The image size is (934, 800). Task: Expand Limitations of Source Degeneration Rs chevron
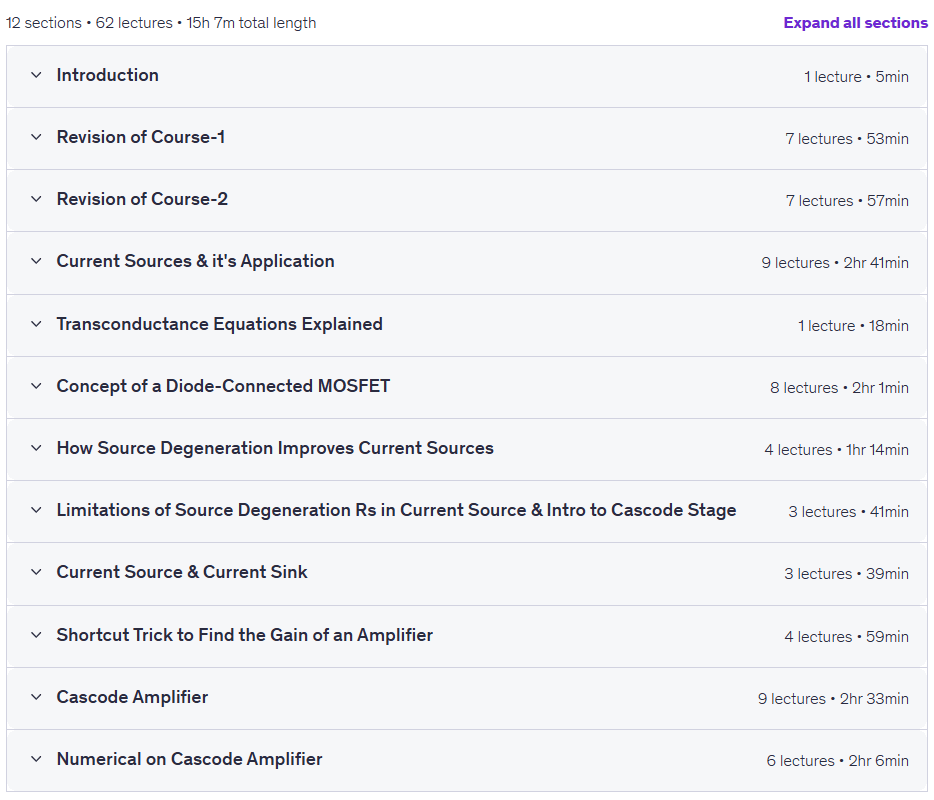36,510
